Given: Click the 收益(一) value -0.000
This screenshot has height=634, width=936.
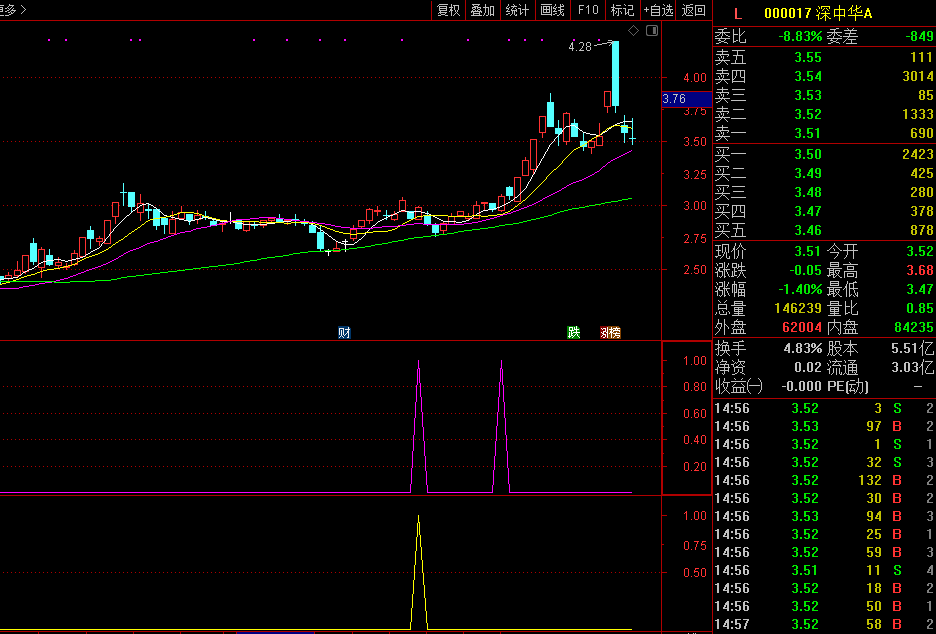Looking at the screenshot, I should point(801,387).
